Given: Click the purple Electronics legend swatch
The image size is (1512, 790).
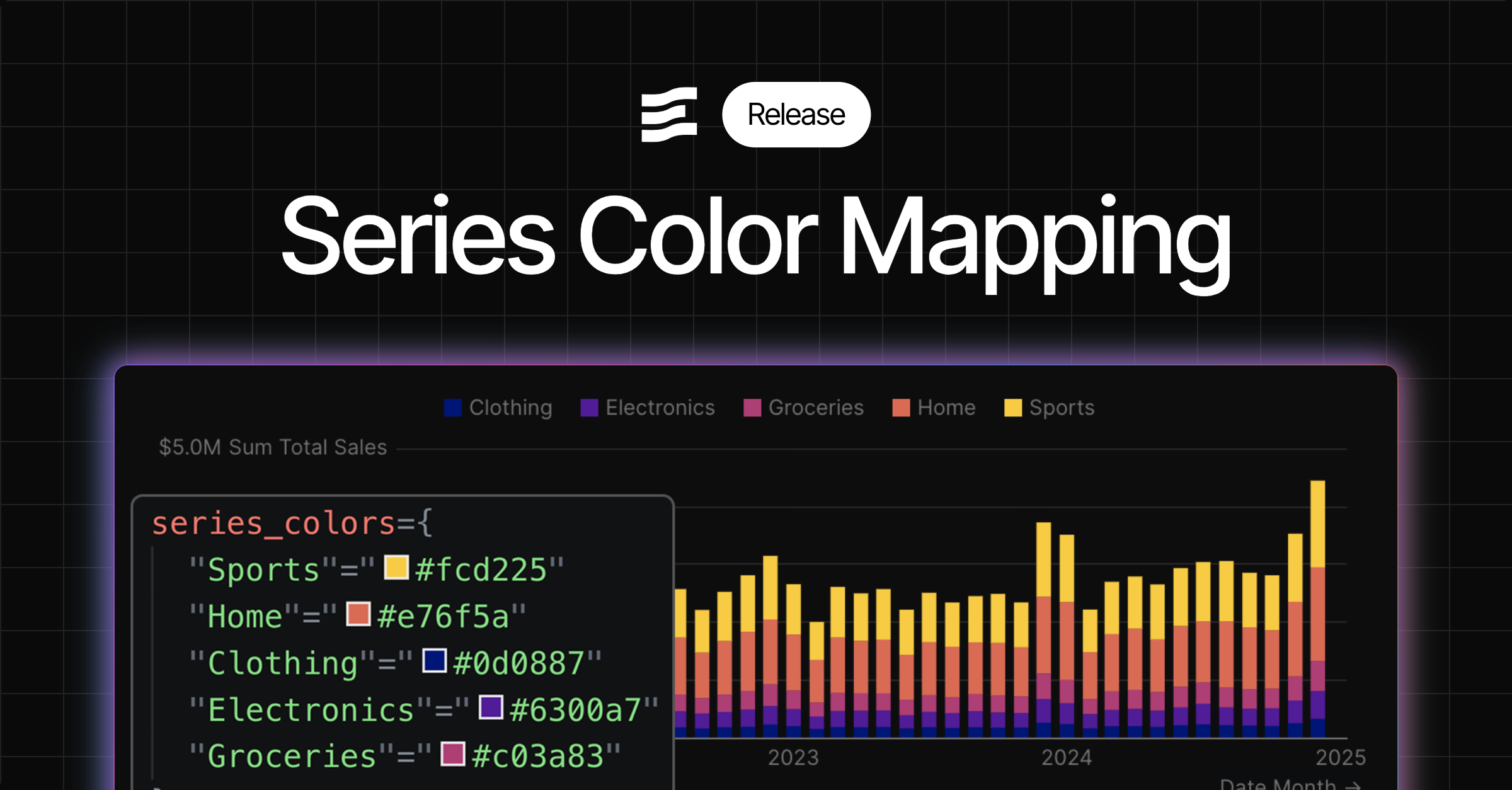Looking at the screenshot, I should tap(588, 408).
